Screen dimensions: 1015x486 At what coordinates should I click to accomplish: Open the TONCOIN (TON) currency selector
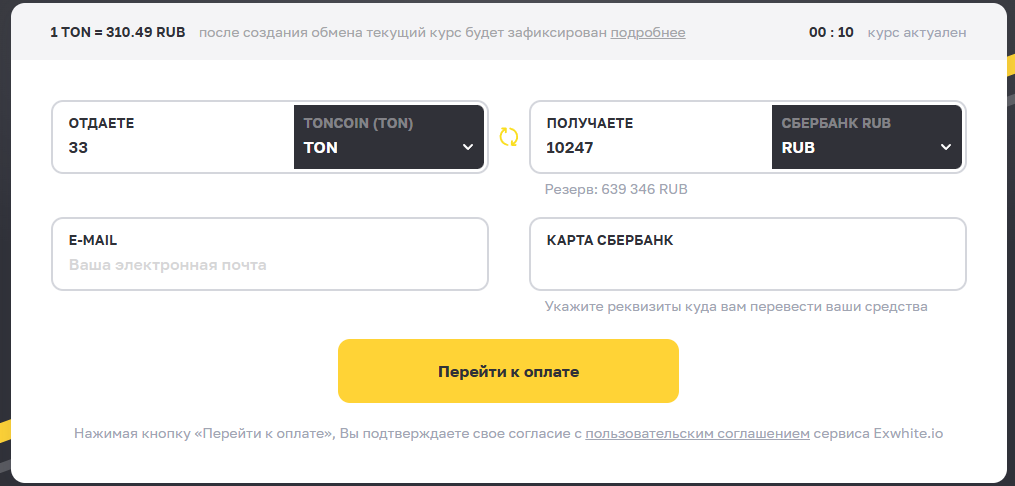(x=388, y=137)
